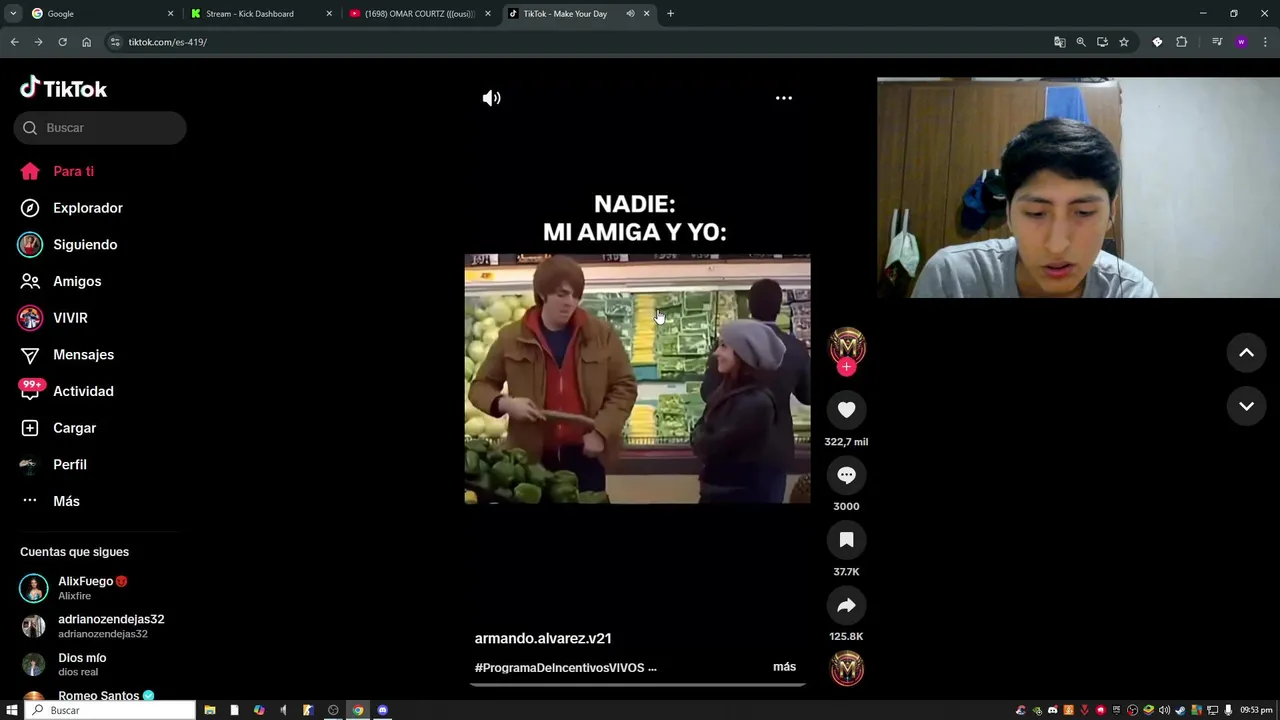Go to the browser home page
Image resolution: width=1280 pixels, height=720 pixels.
[x=86, y=42]
